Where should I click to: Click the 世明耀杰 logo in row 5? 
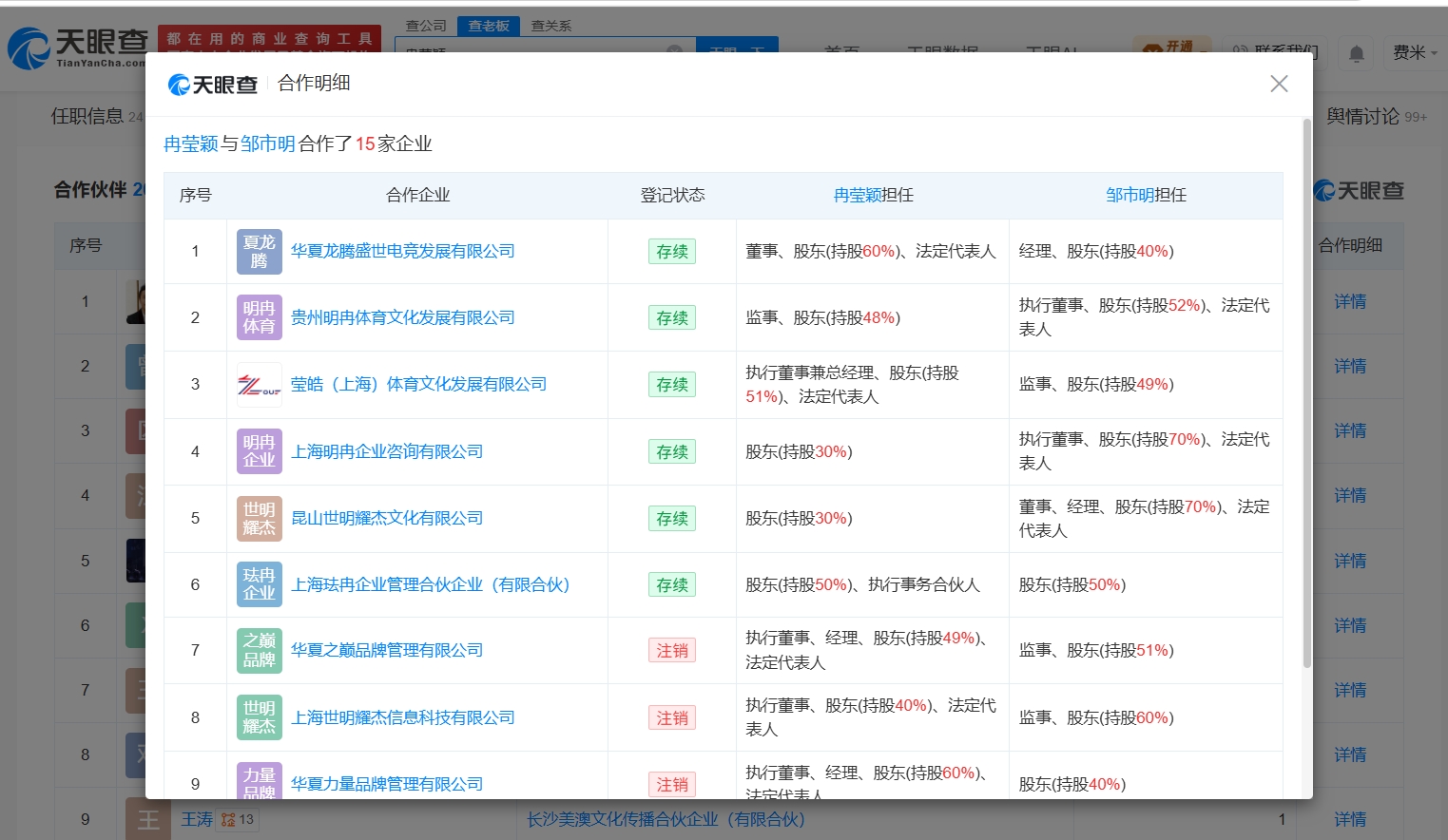tap(260, 519)
